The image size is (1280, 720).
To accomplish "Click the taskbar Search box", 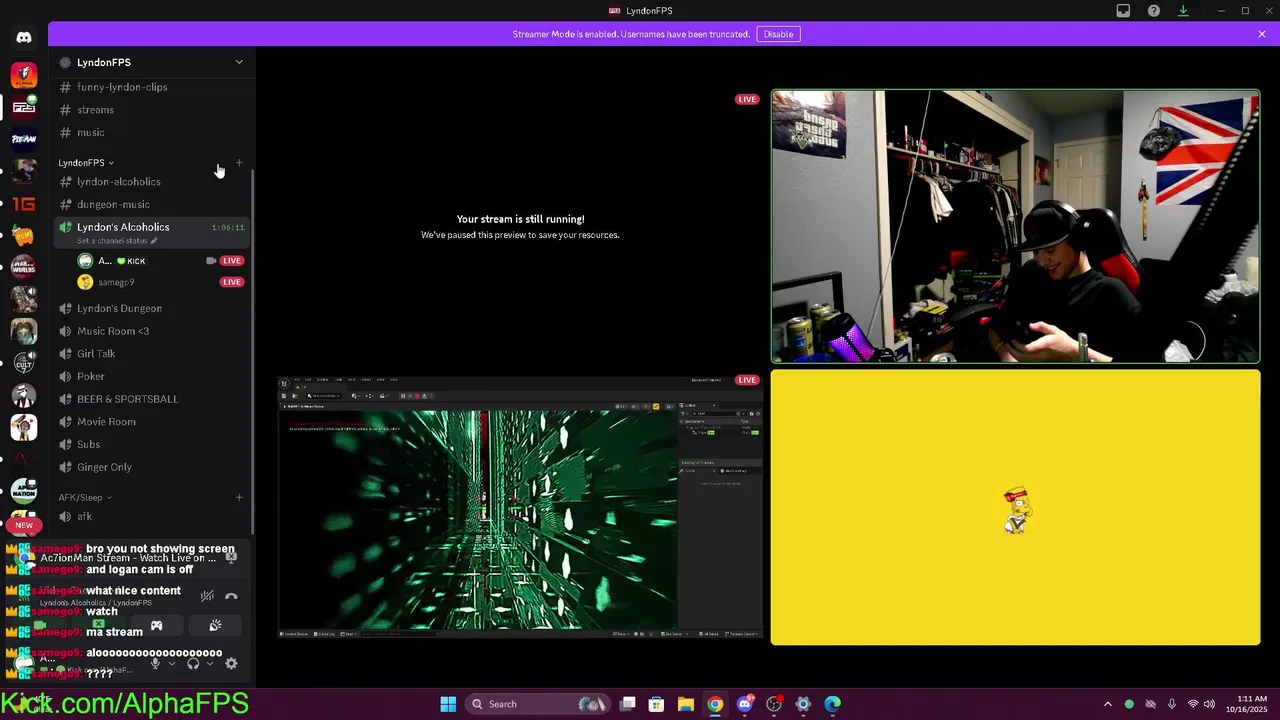I will point(538,704).
